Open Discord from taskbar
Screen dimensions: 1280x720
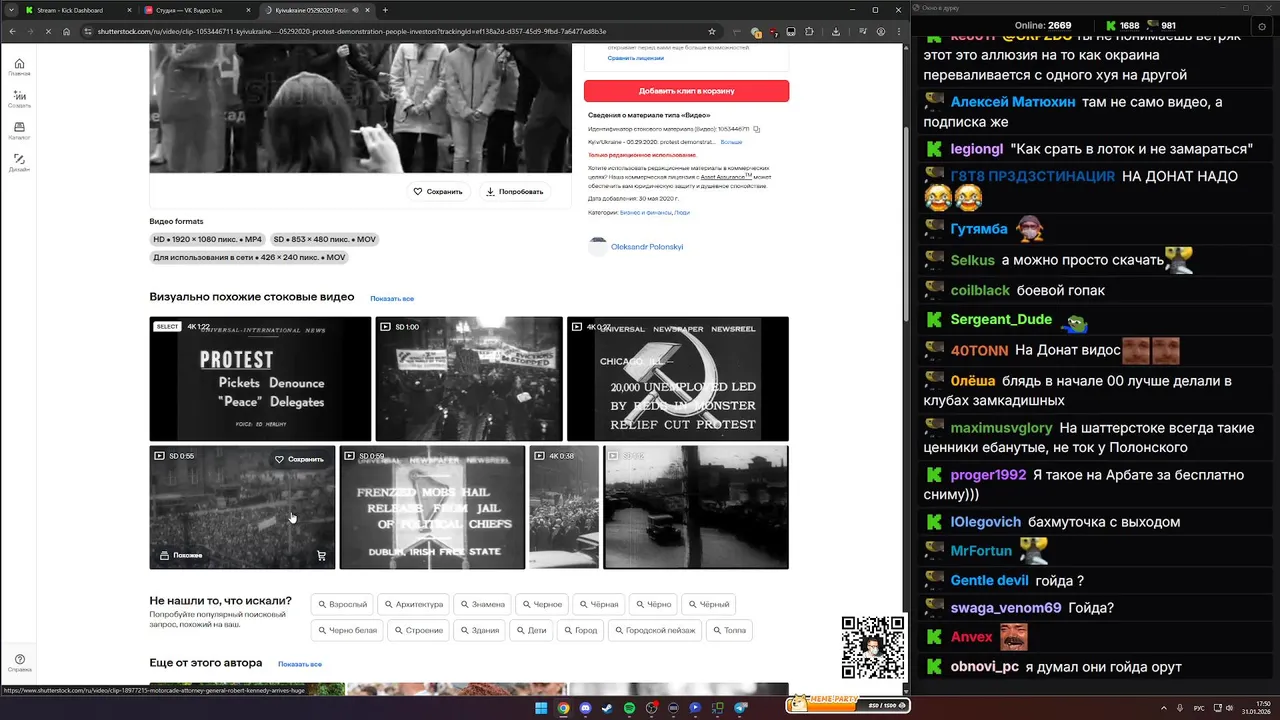click(x=585, y=708)
